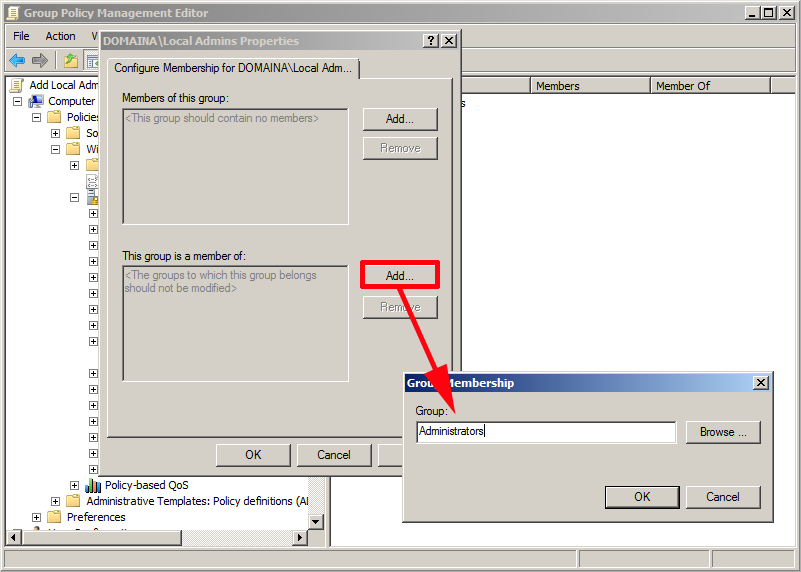Click the gray Forward arrow in toolbar
The image size is (801, 572).
pyautogui.click(x=40, y=61)
